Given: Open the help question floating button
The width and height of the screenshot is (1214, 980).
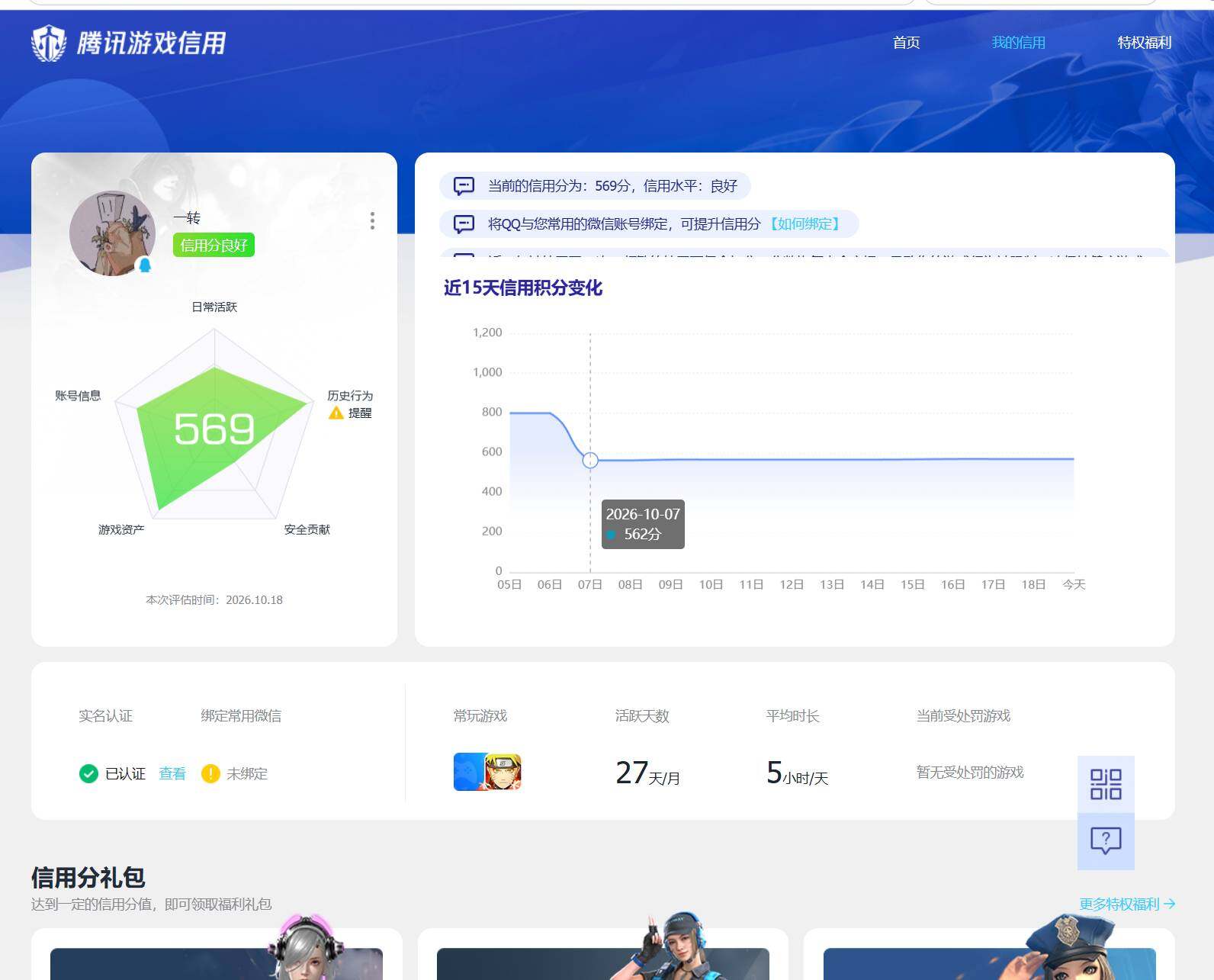Looking at the screenshot, I should [1106, 841].
